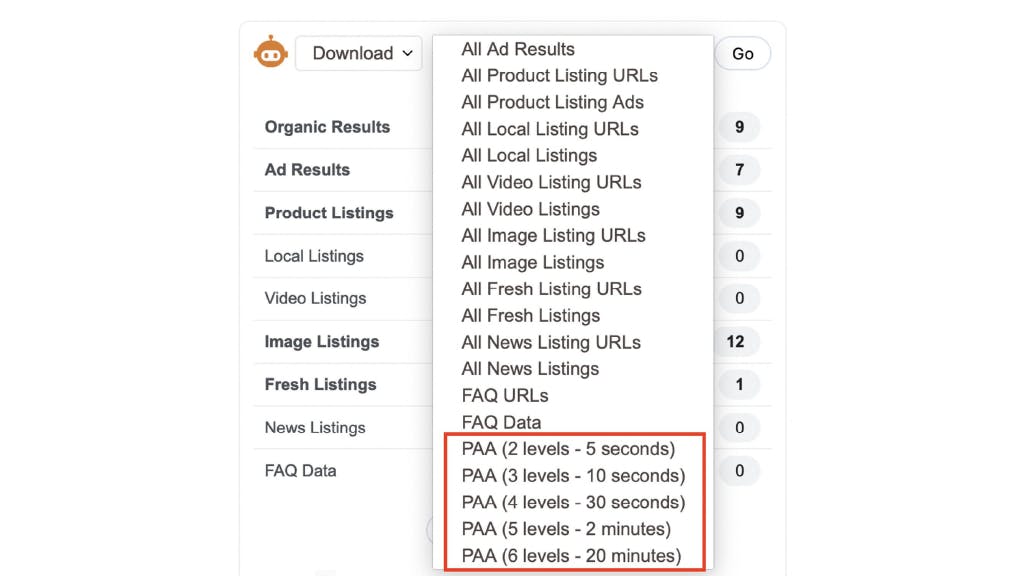Select PAA 6 levels 20 minutes

point(571,556)
